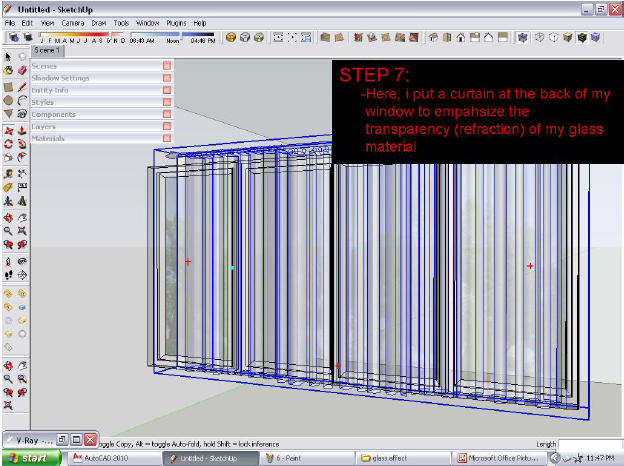Choose the Arc drawing tool
This screenshot has width=624, height=466.
[x=21, y=100]
